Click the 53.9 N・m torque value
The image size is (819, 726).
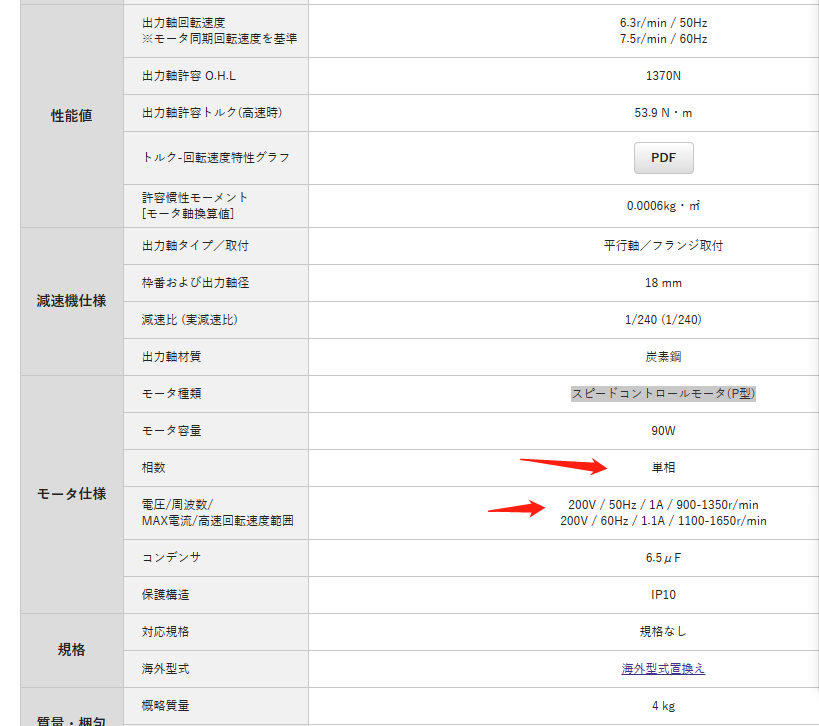[663, 112]
